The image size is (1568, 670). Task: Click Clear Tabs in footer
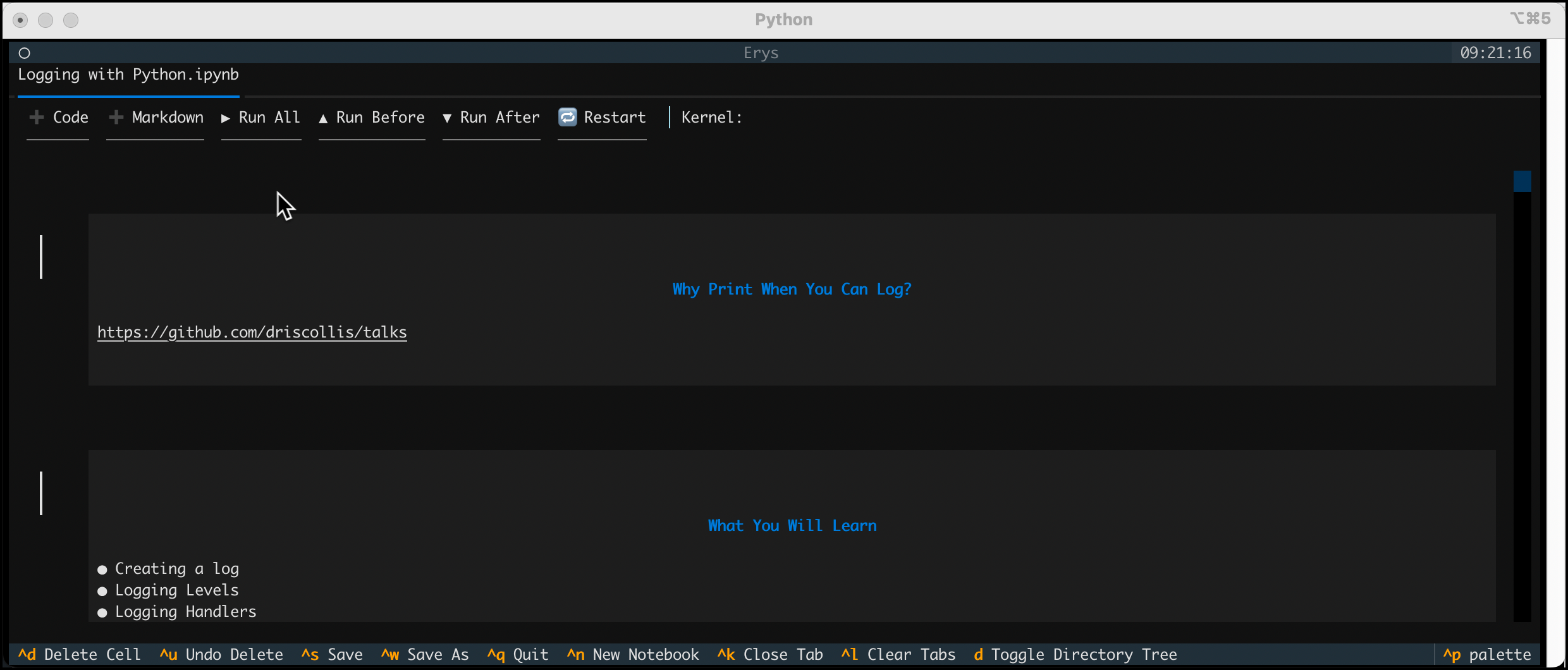(x=898, y=655)
